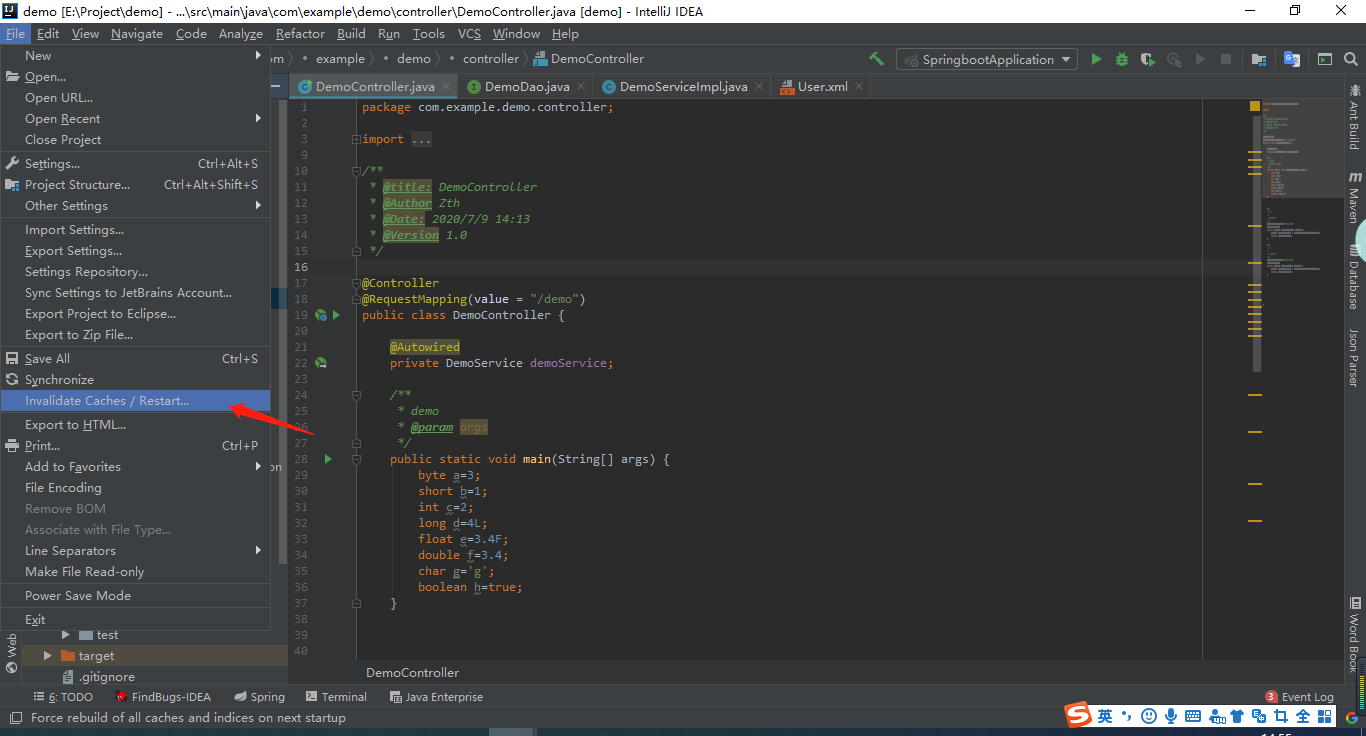Viewport: 1366px width, 736px height.
Task: Click the Sogou toolbox grid icon
Action: [1324, 716]
